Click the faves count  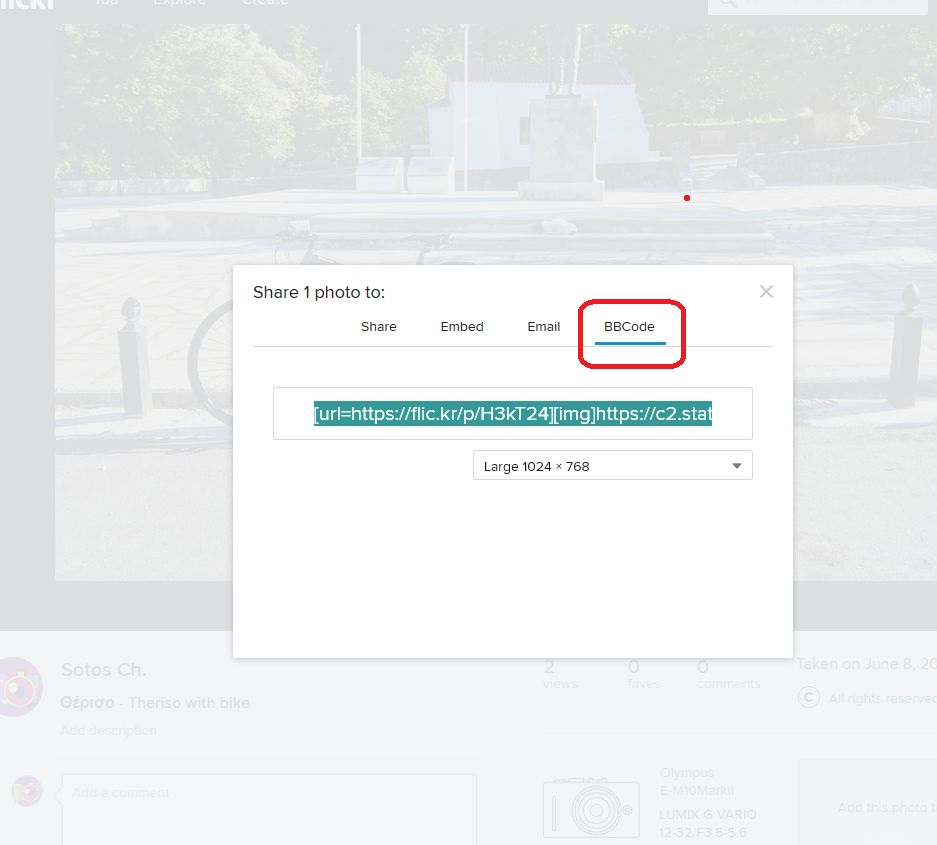643,673
